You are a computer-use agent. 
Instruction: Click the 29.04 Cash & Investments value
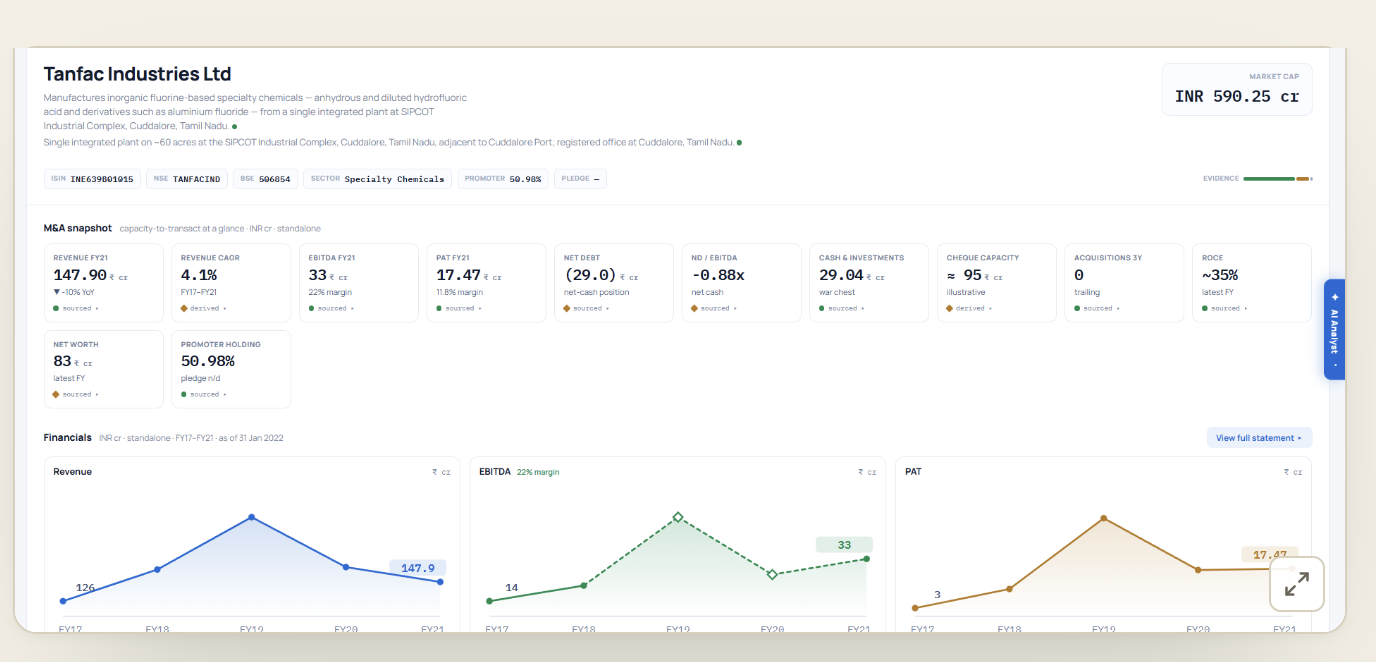(841, 275)
